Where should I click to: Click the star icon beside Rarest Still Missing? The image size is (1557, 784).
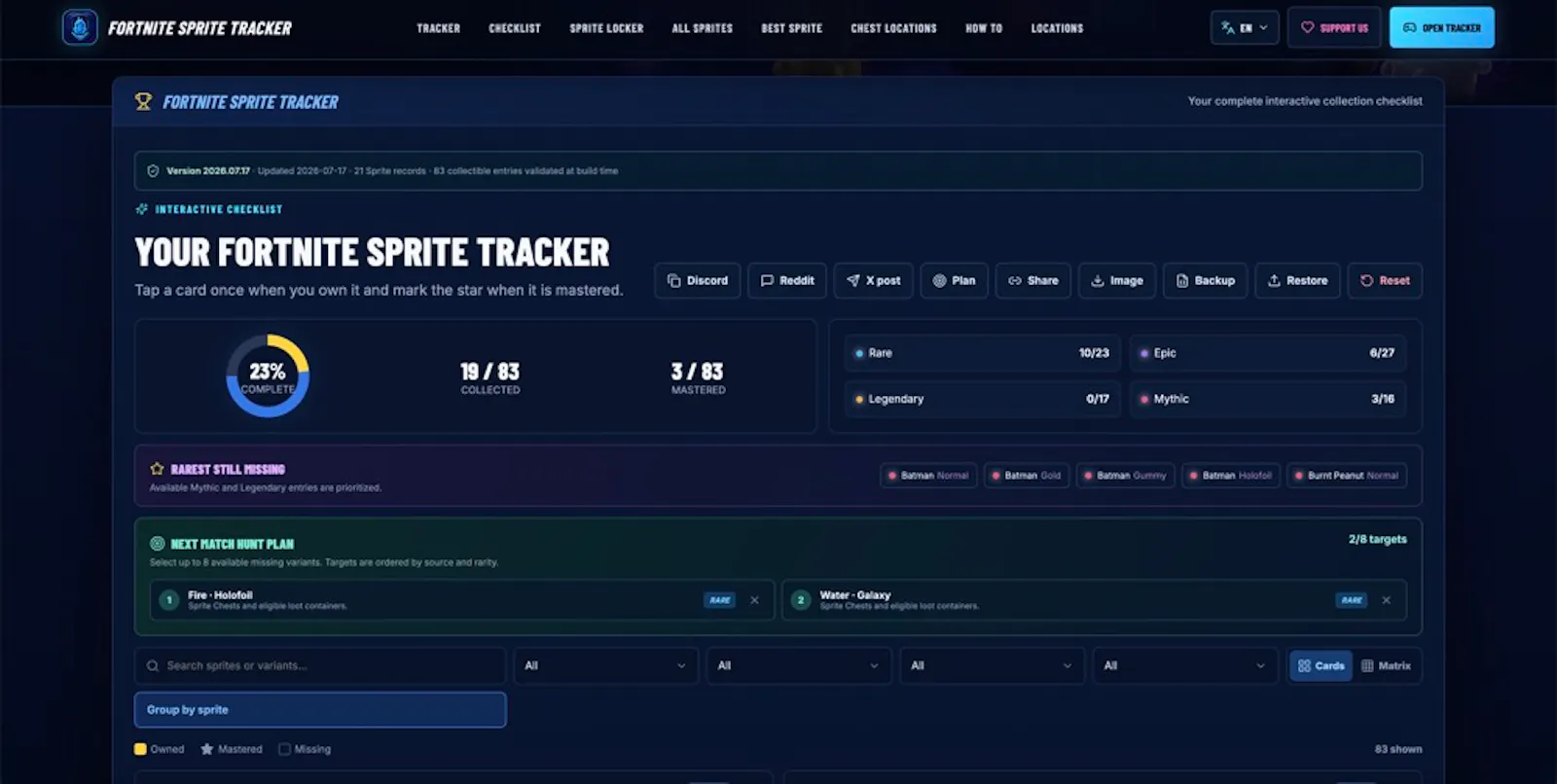pos(157,469)
